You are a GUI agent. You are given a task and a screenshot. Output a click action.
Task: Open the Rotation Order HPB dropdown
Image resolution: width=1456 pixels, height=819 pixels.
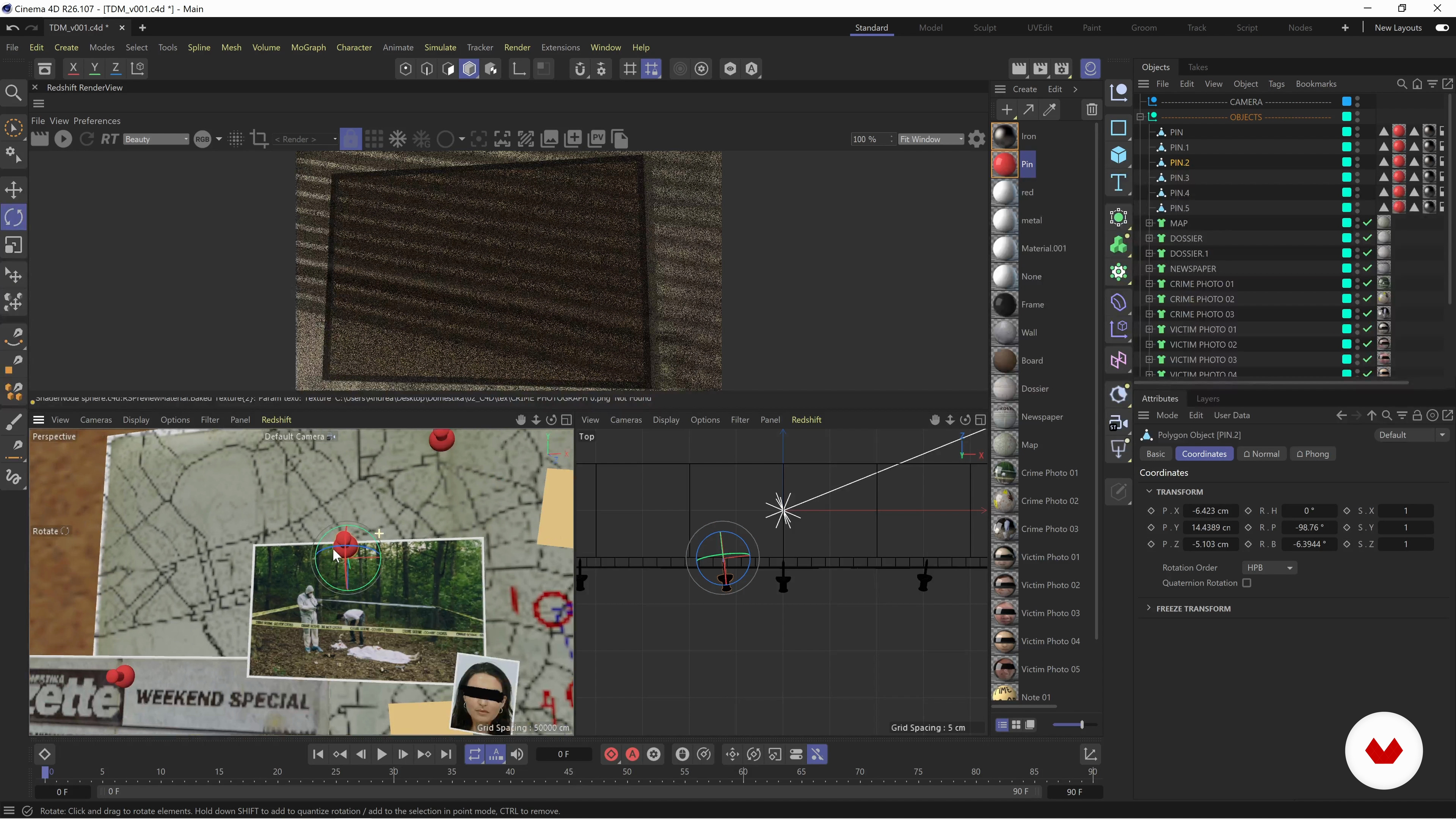coord(1269,568)
